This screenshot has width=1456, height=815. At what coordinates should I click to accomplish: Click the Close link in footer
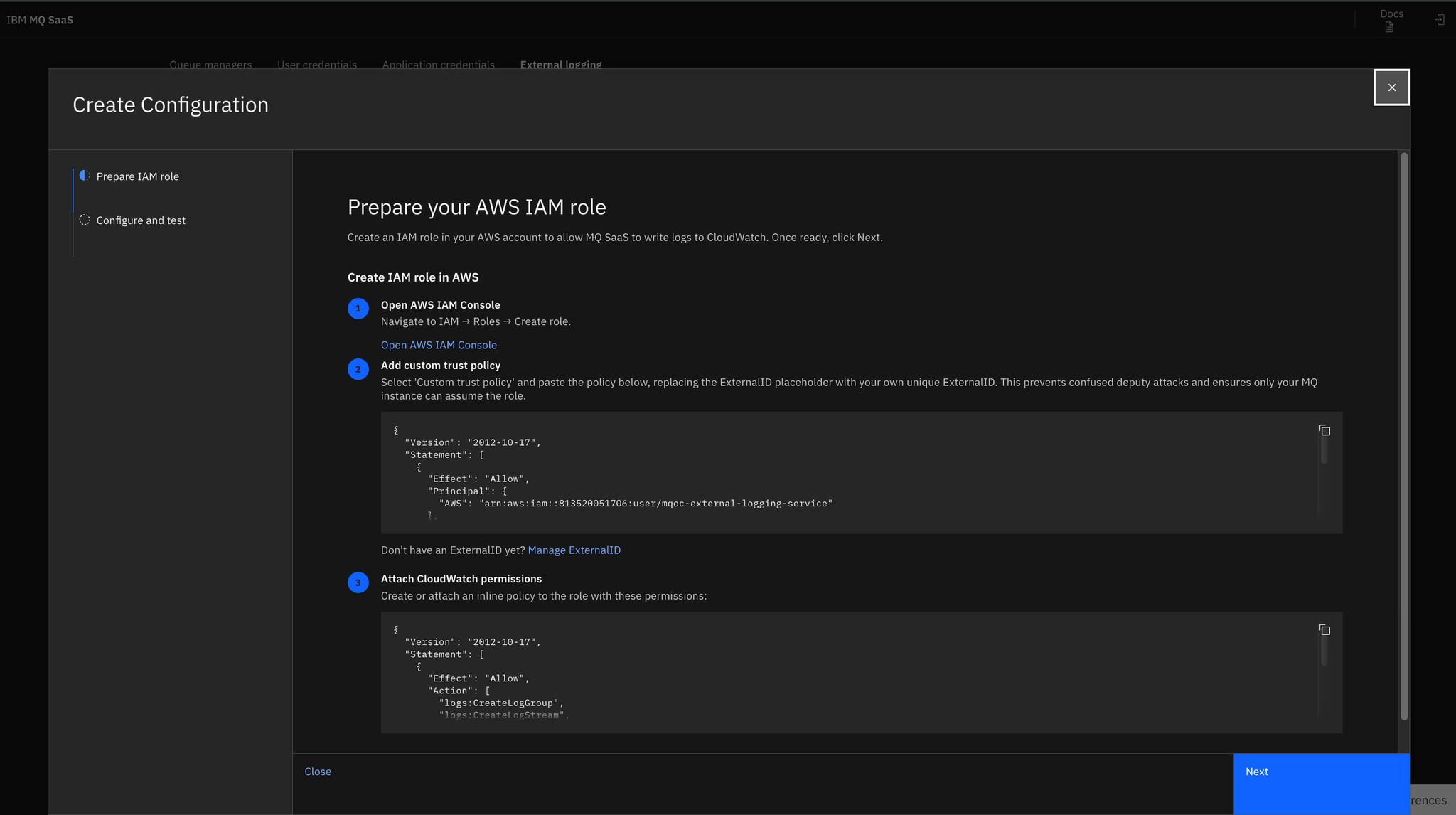coord(318,772)
